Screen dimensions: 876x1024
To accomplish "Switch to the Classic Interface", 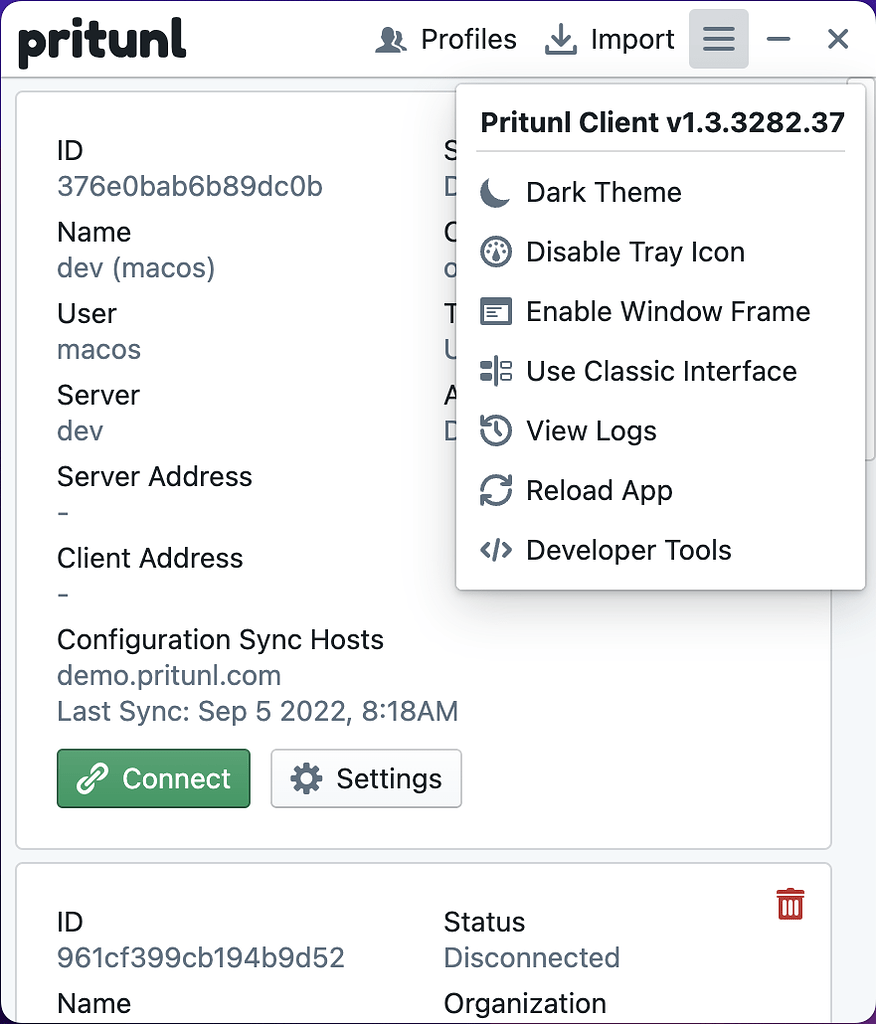I will click(662, 371).
